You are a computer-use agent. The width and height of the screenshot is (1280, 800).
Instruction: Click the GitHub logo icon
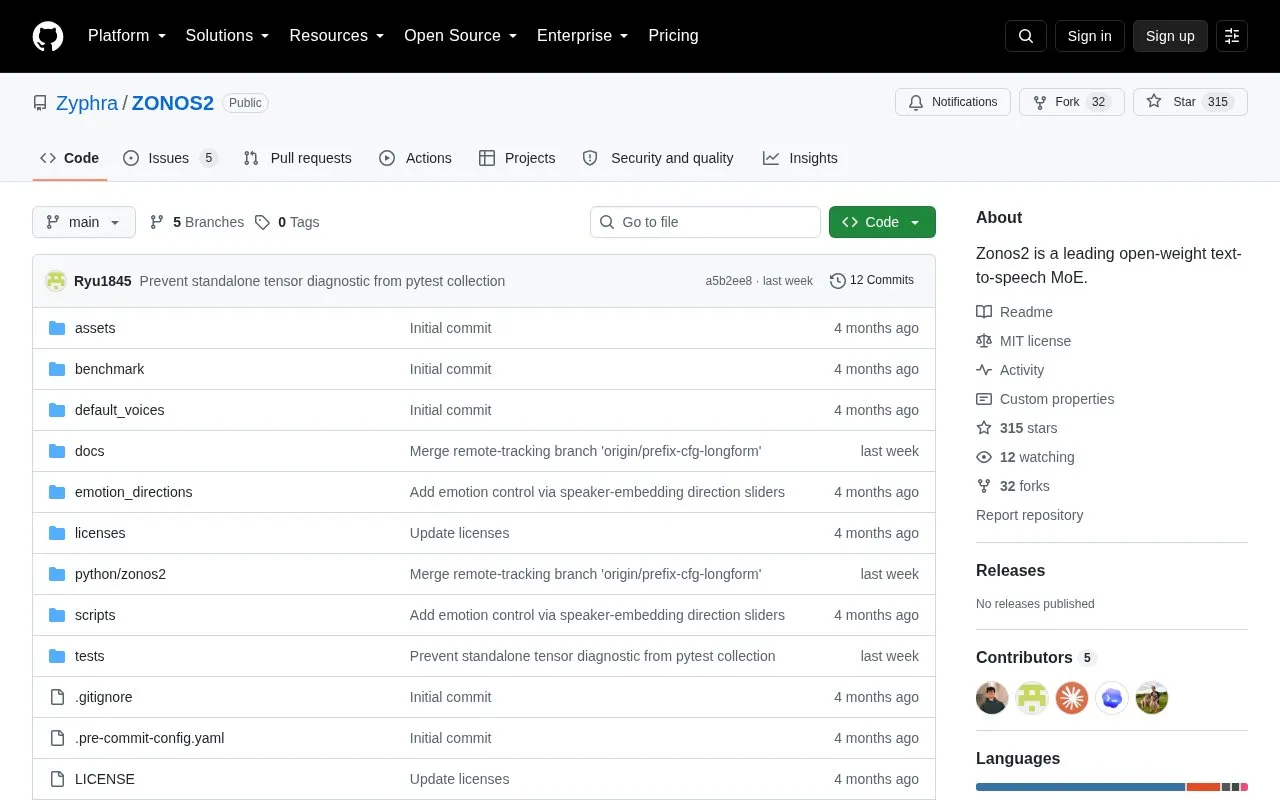point(48,36)
